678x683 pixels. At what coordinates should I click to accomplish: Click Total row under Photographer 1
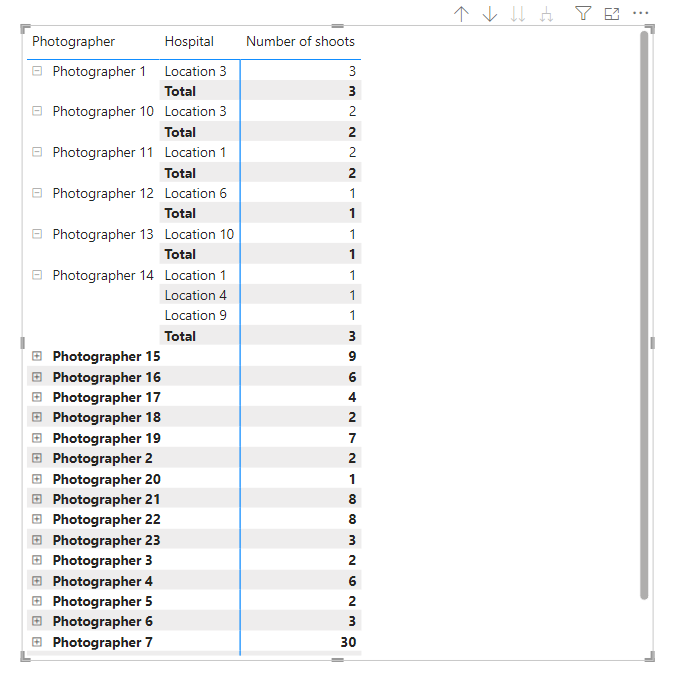(260, 91)
